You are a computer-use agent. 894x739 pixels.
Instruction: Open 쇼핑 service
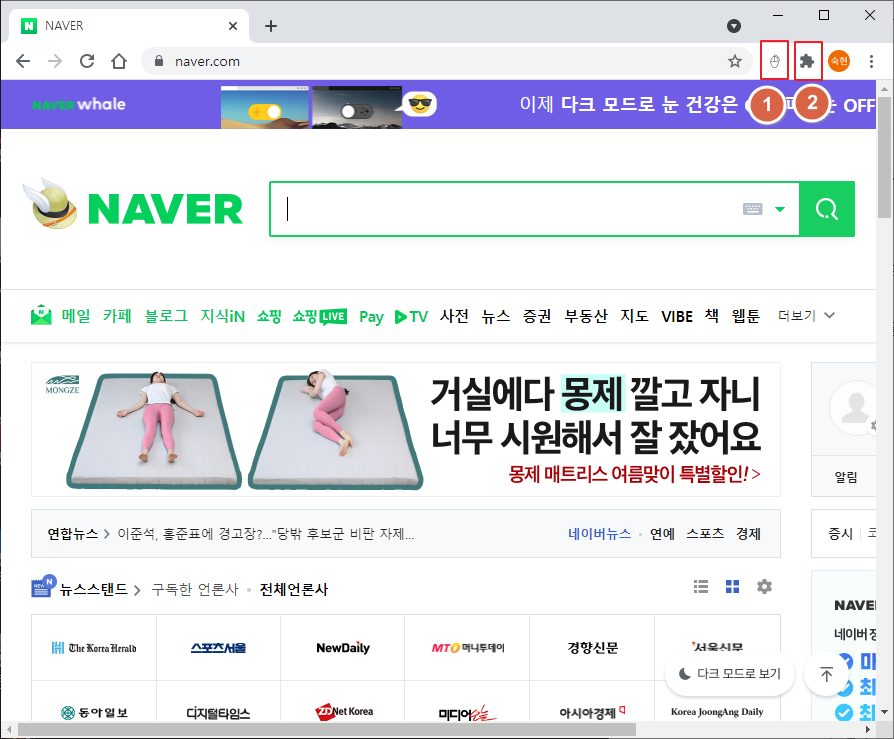click(269, 316)
